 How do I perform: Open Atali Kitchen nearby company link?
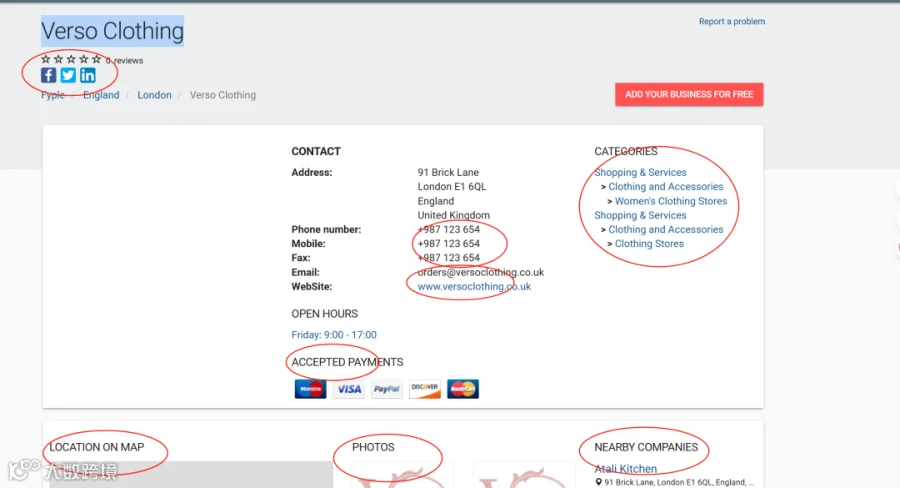[x=626, y=468]
